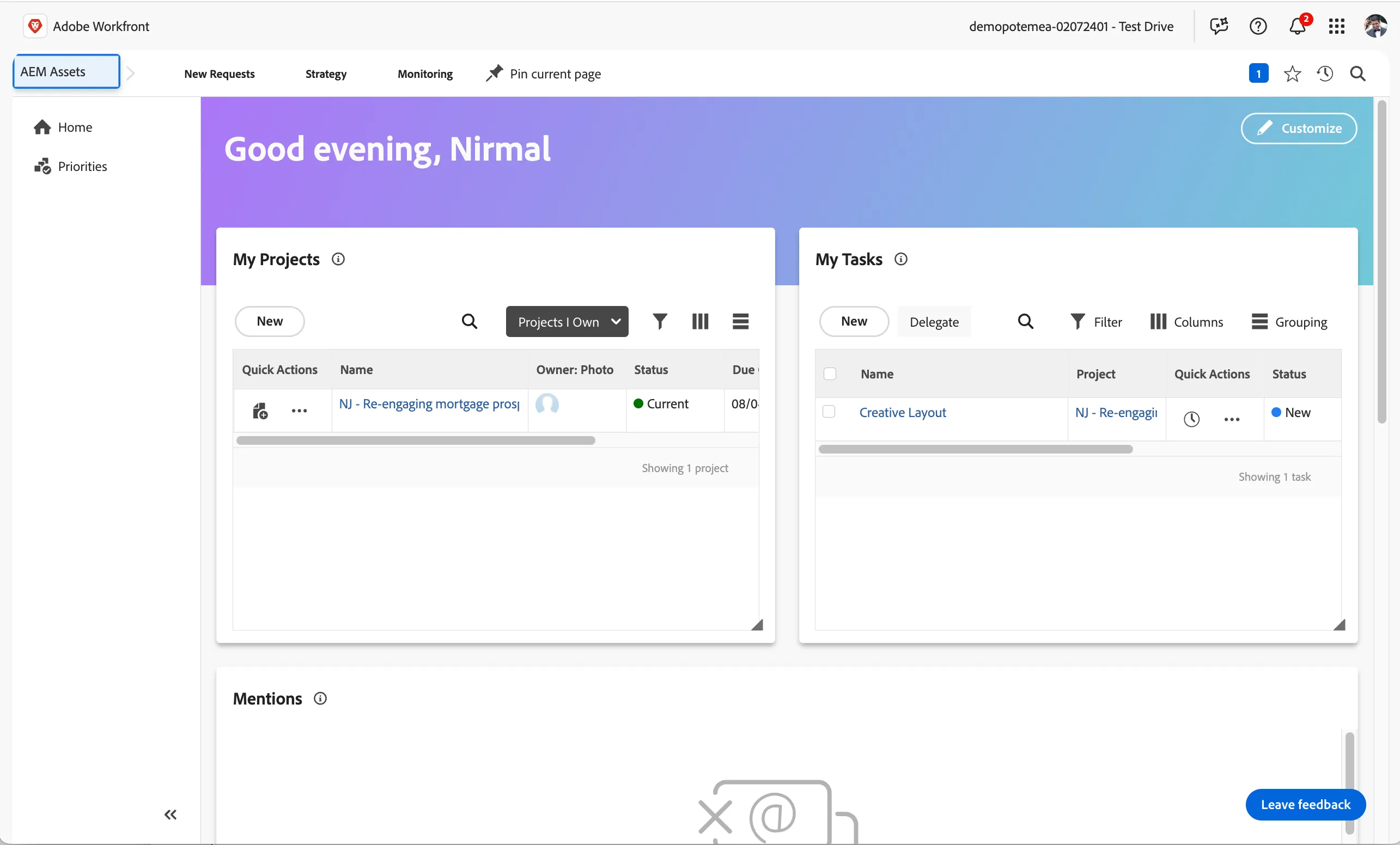Open Favorites star icon
The height and width of the screenshot is (845, 1400).
tap(1292, 74)
